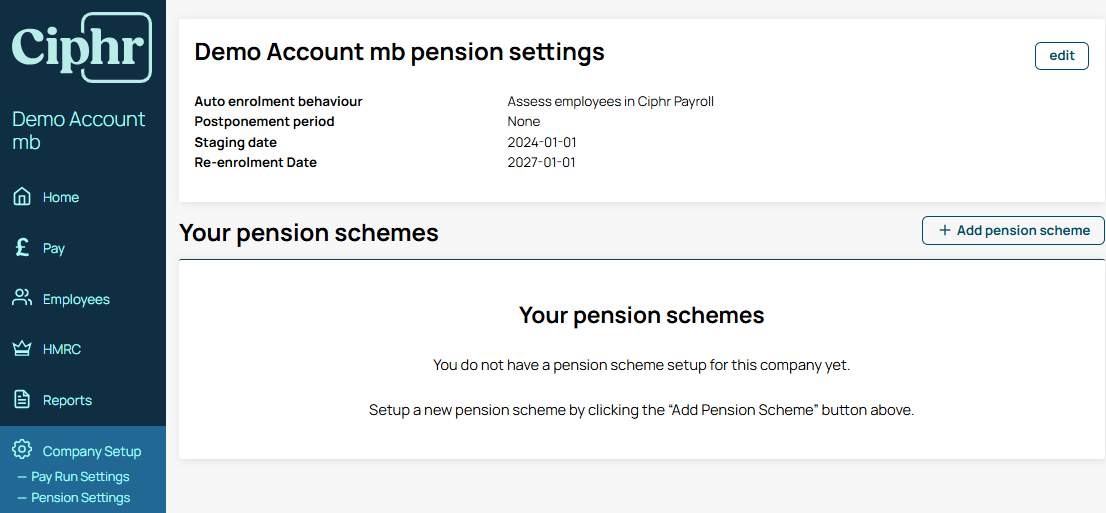The width and height of the screenshot is (1106, 513).
Task: Click the Demo Account mb company name
Action: coord(79,131)
